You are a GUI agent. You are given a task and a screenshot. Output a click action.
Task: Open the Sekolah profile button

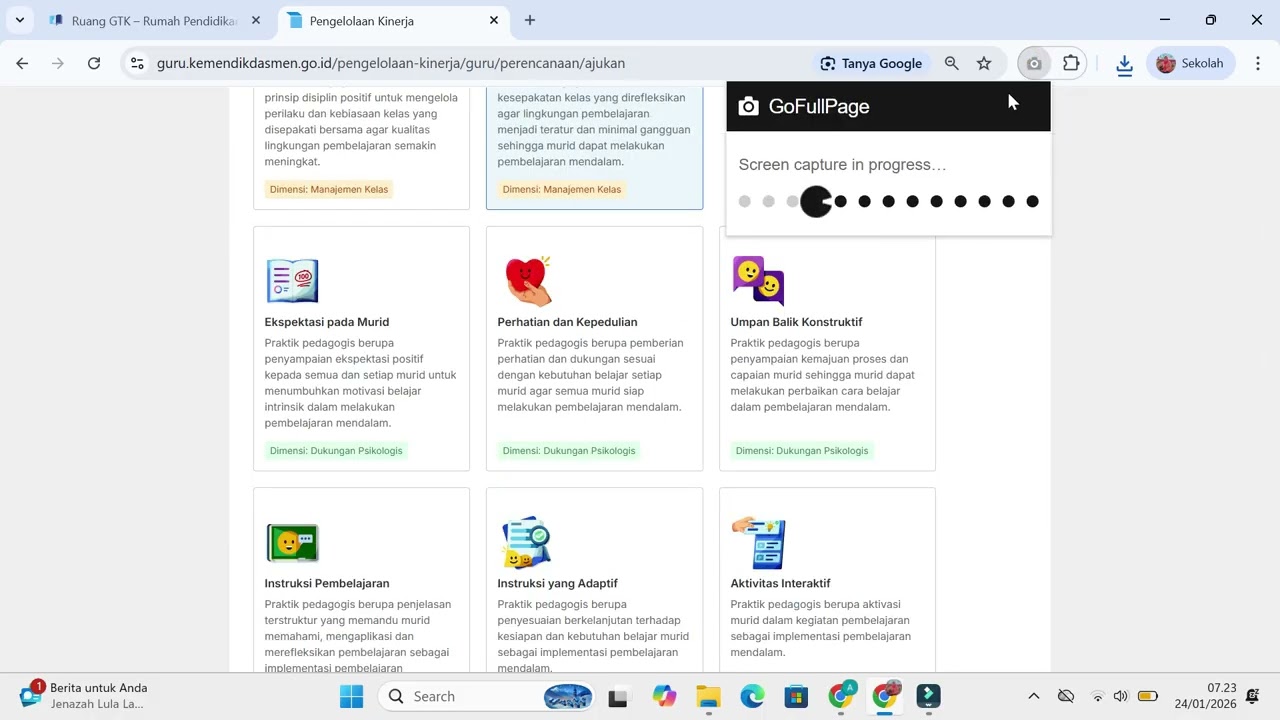click(x=1190, y=63)
